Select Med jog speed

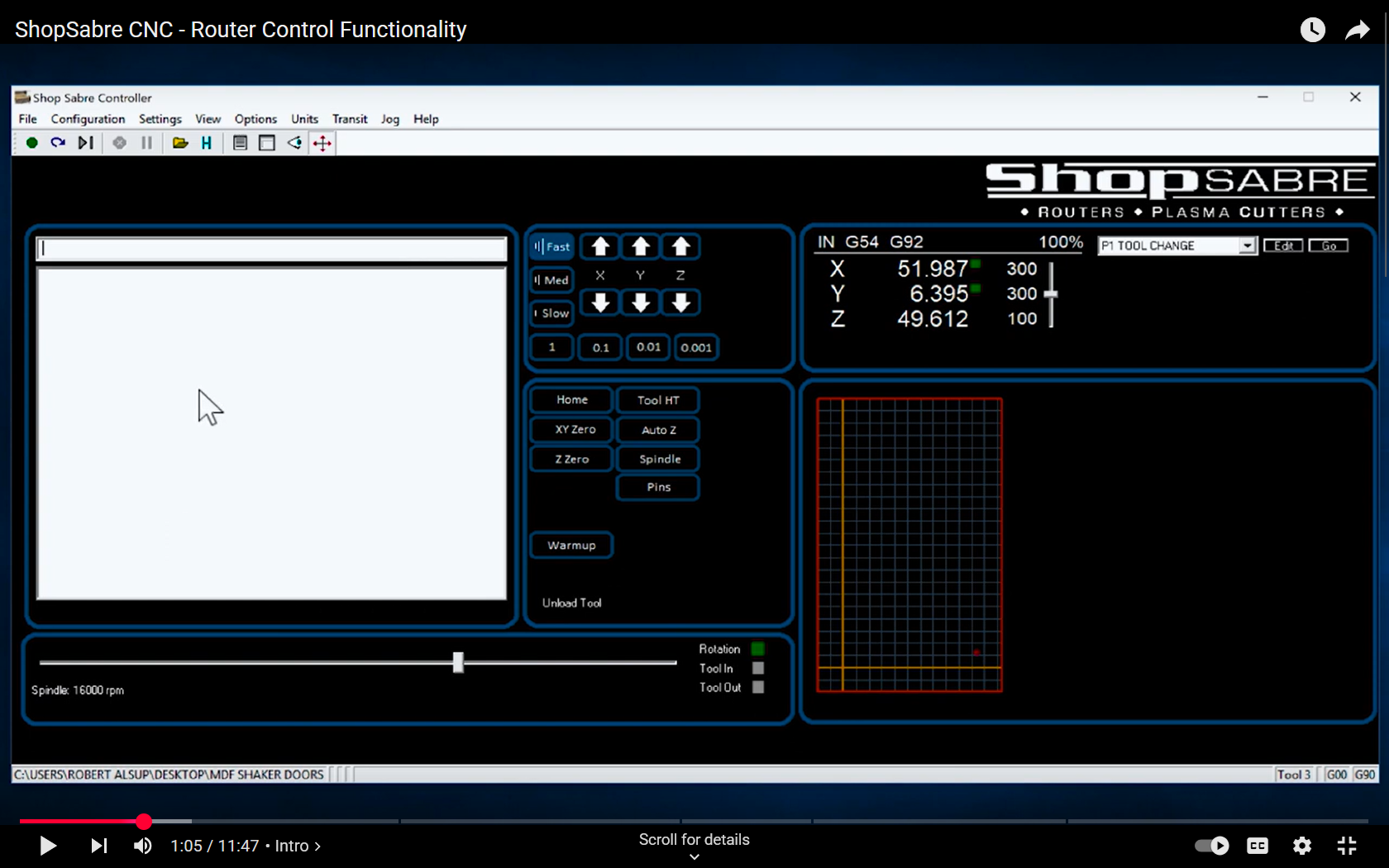(x=551, y=280)
